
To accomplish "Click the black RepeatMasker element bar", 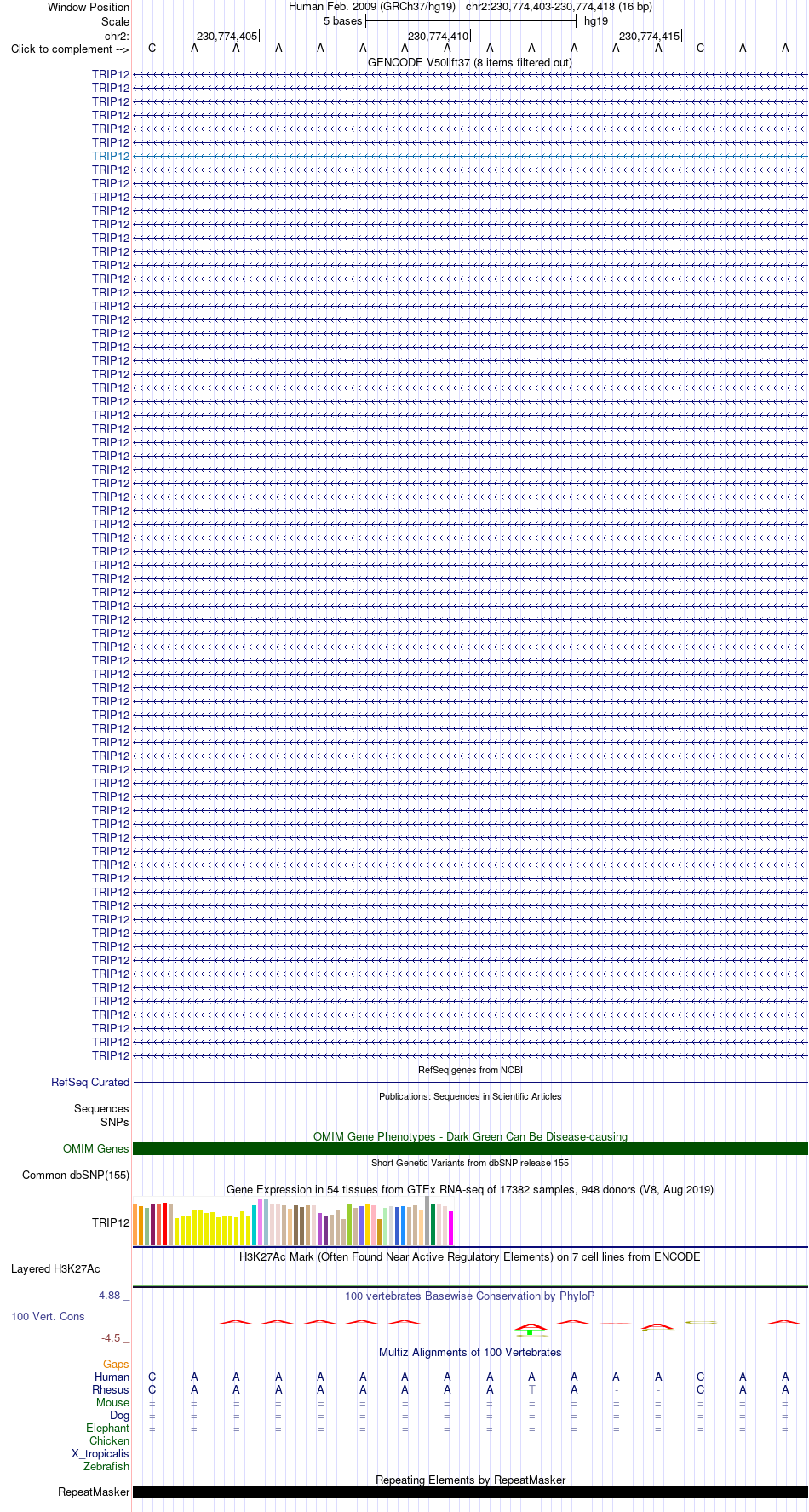I will [470, 1492].
